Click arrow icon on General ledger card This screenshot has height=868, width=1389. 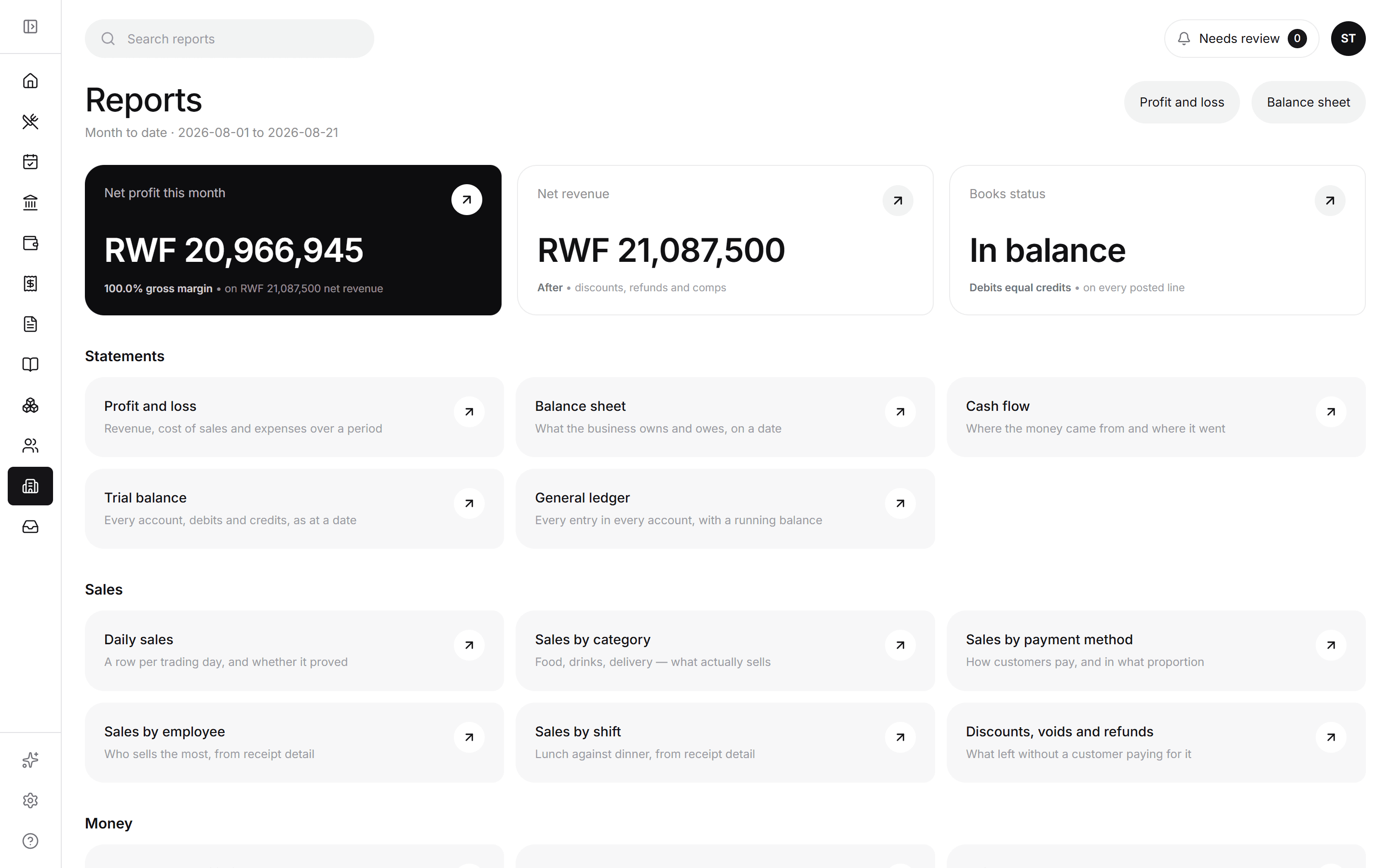900,503
